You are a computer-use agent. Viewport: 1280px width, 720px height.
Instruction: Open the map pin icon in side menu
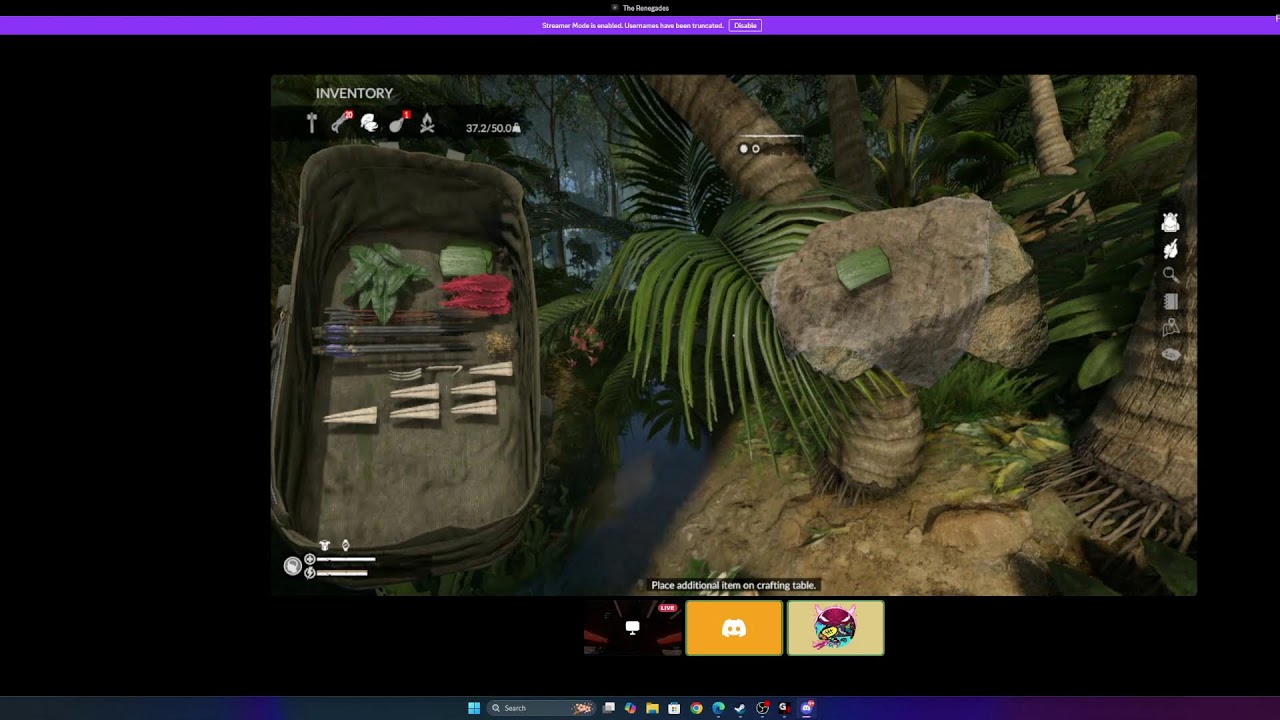(1170, 328)
